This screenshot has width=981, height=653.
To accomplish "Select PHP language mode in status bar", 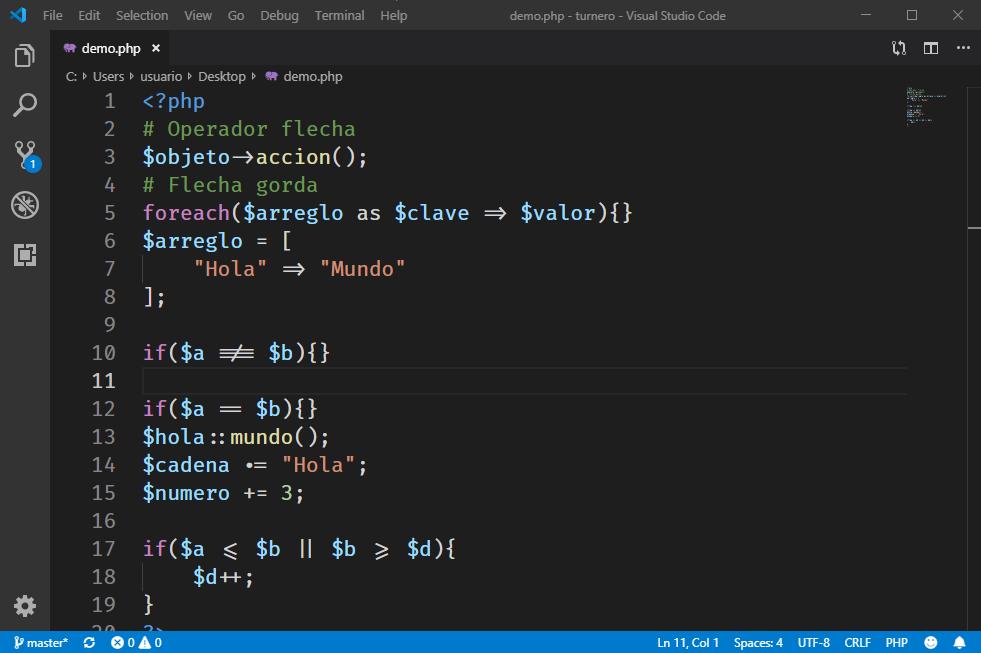I will [897, 642].
